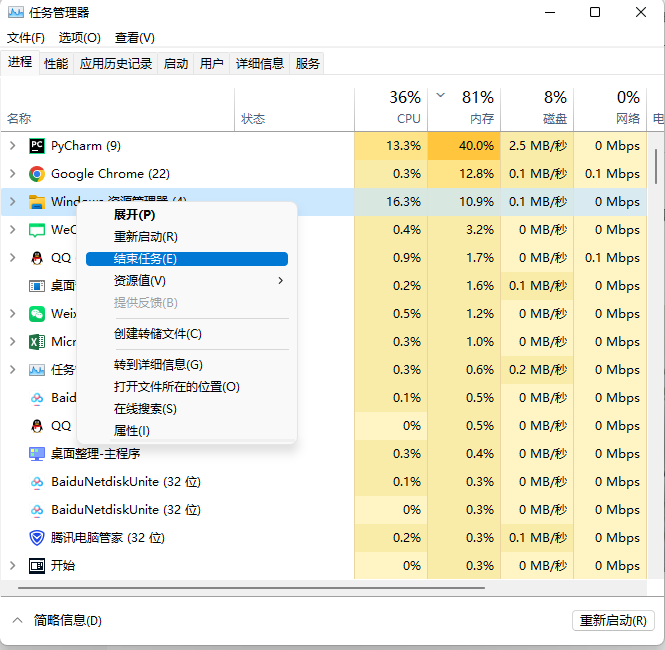
Task: Click the QQ penguin icon in the 0.9% CPU row
Action: [37, 258]
